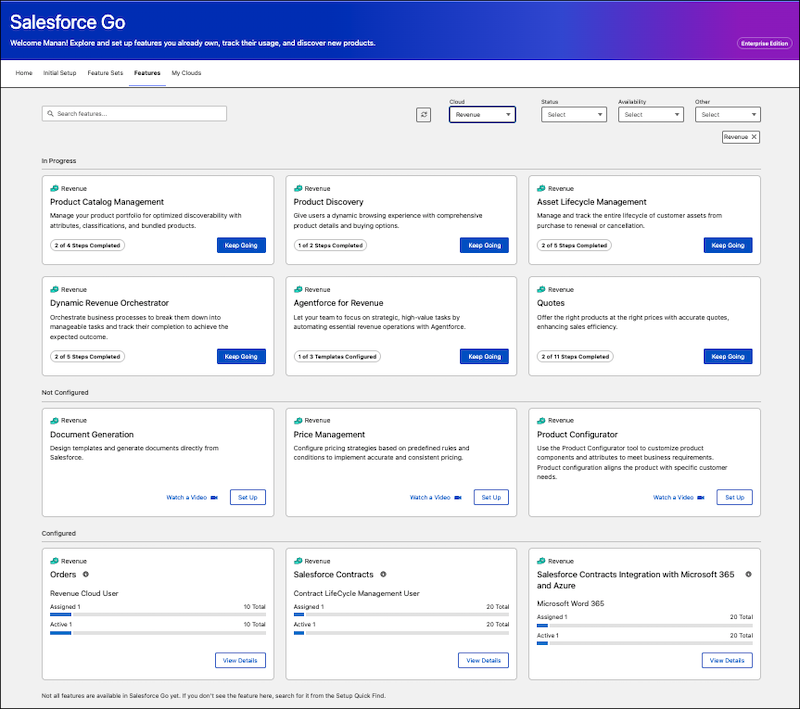This screenshot has height=709, width=800.
Task: Open the Status filter dropdown
Action: coord(574,115)
